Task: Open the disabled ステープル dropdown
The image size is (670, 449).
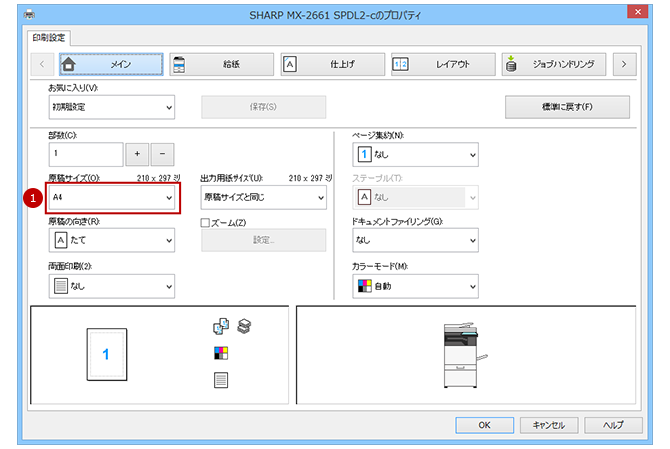Action: point(415,197)
